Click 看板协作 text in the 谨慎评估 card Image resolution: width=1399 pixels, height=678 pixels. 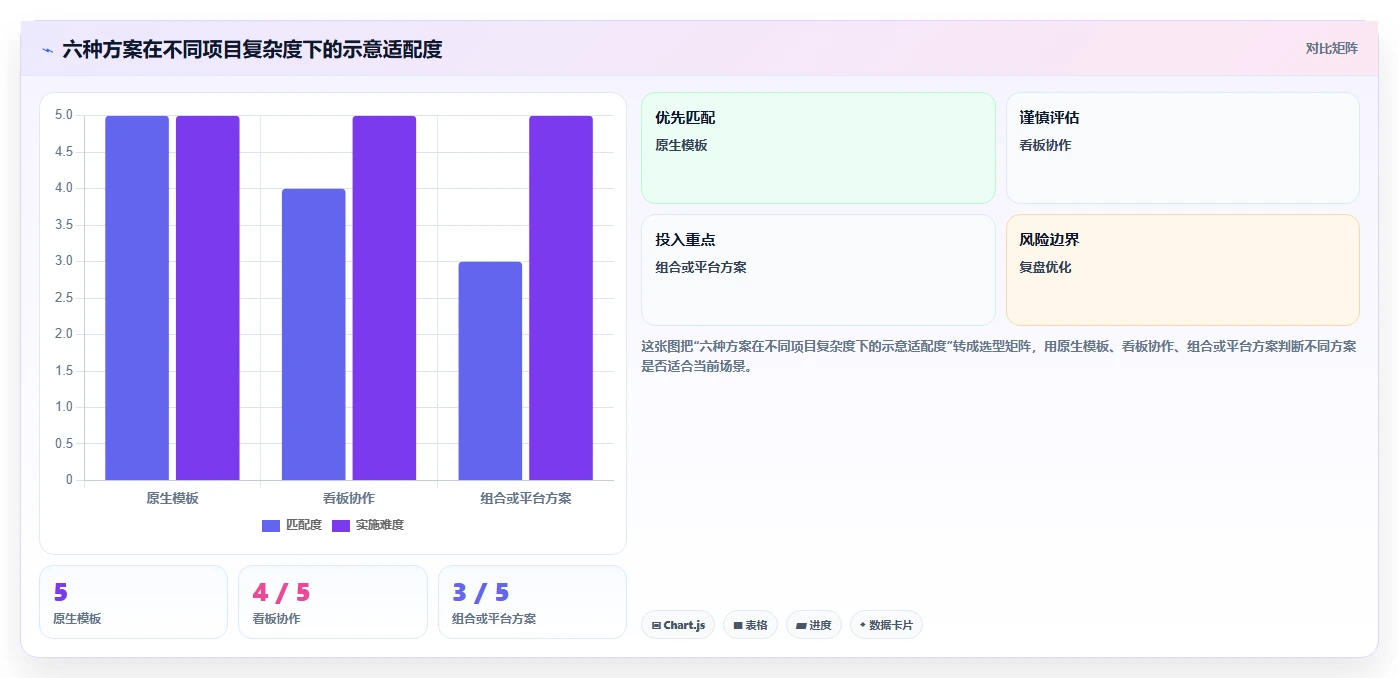coord(1045,145)
